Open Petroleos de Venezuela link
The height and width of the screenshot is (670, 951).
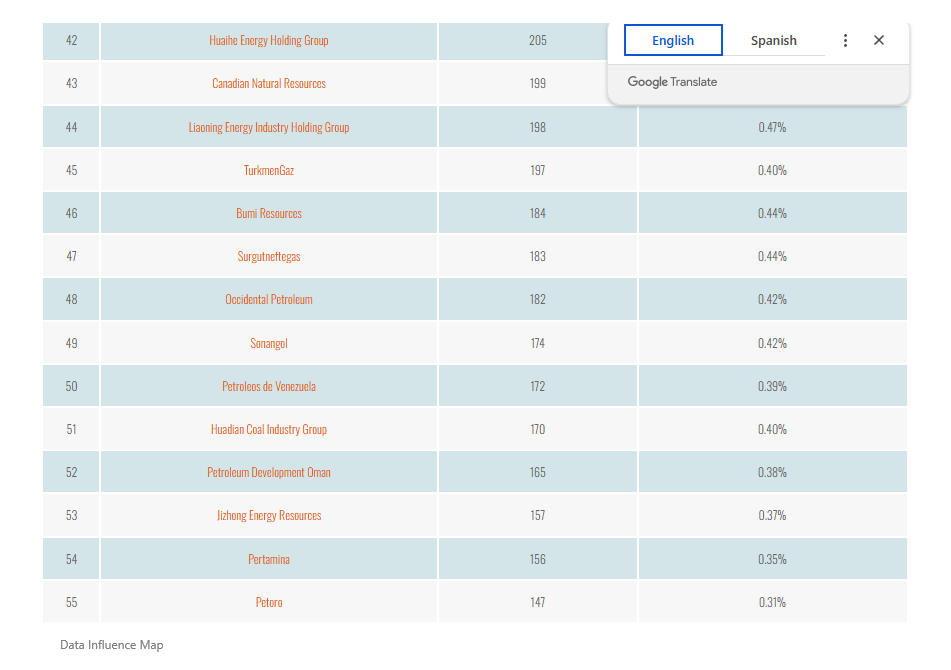(269, 387)
